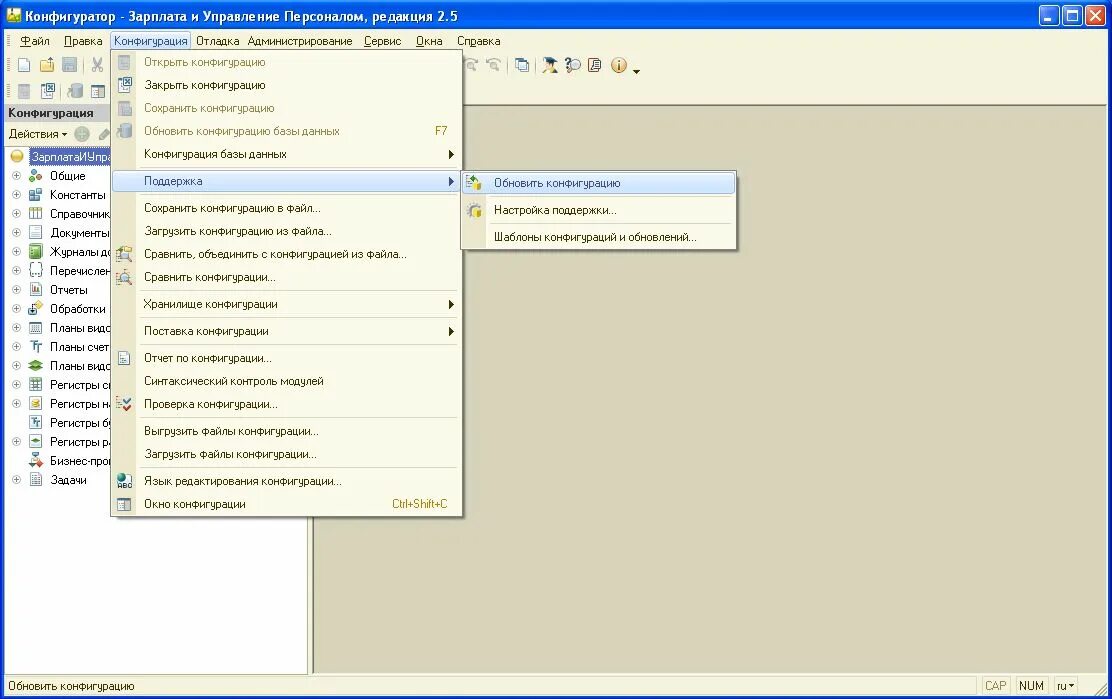Expand the Документы tree node
1112x699 pixels.
16,233
